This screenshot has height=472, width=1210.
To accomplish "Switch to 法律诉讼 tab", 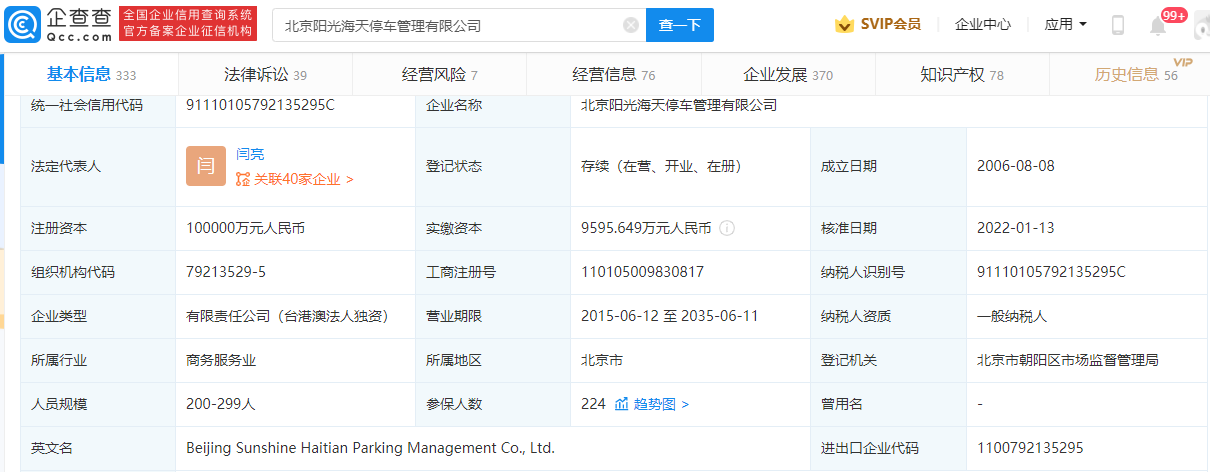I will [265, 74].
